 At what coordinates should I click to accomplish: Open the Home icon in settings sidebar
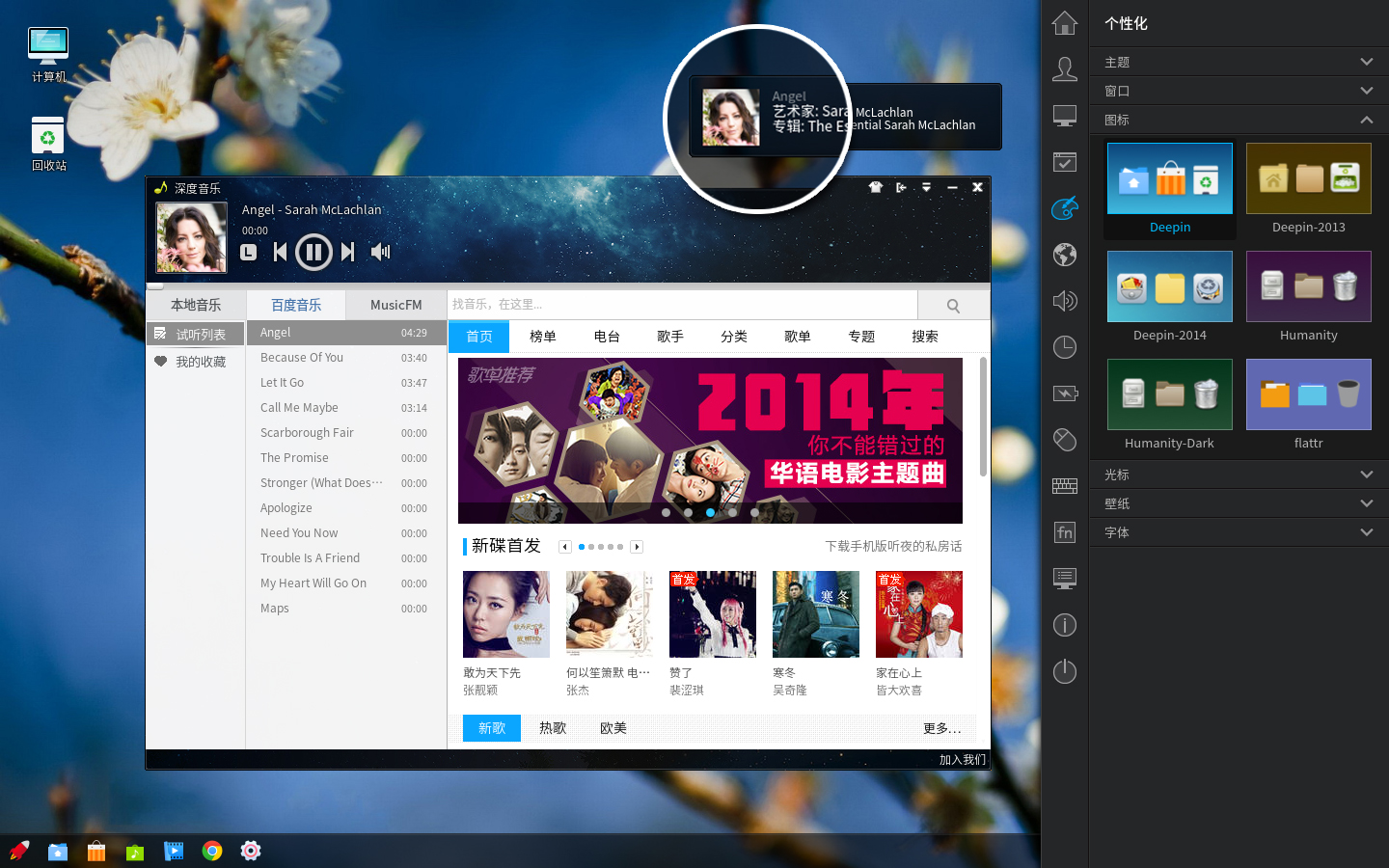1065,22
